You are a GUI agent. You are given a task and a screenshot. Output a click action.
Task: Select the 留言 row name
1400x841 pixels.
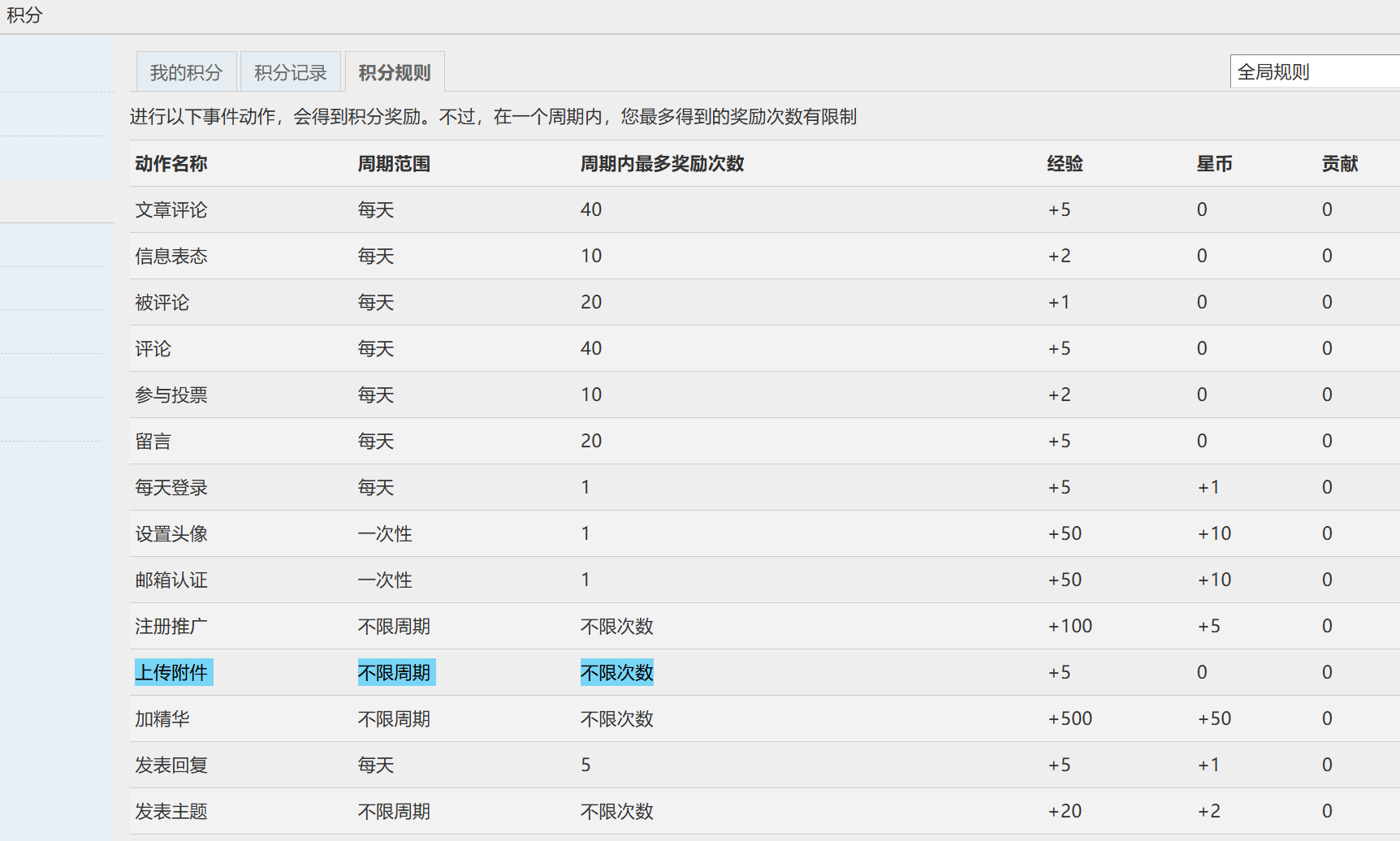(153, 441)
